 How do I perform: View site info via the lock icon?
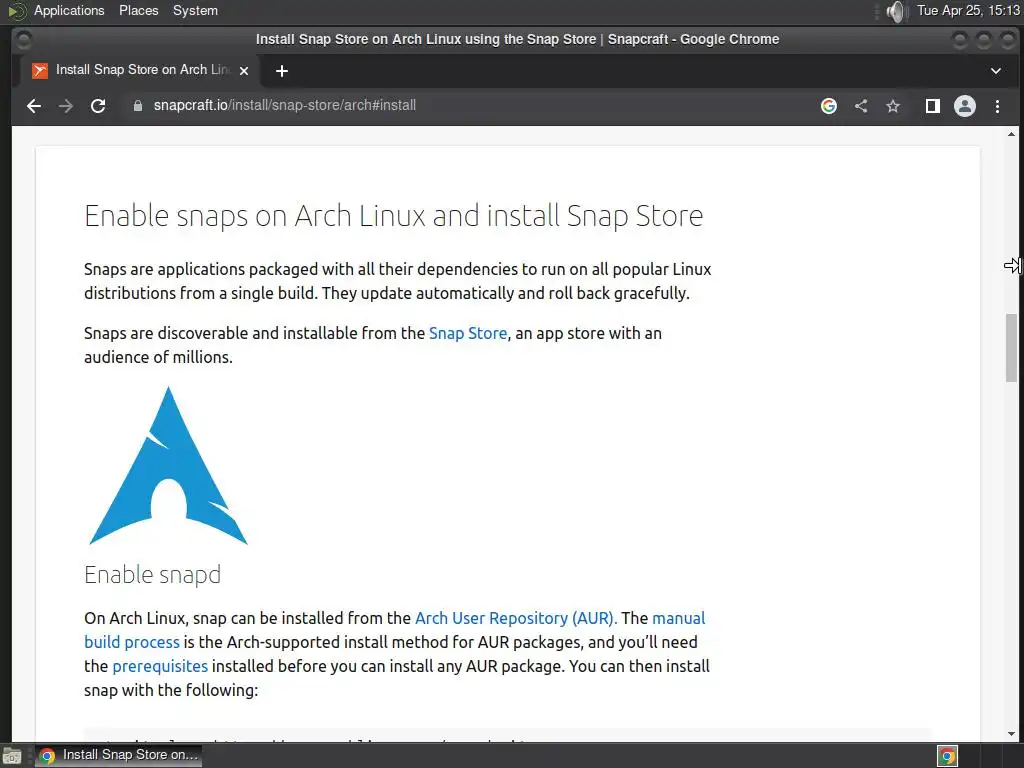pyautogui.click(x=137, y=106)
